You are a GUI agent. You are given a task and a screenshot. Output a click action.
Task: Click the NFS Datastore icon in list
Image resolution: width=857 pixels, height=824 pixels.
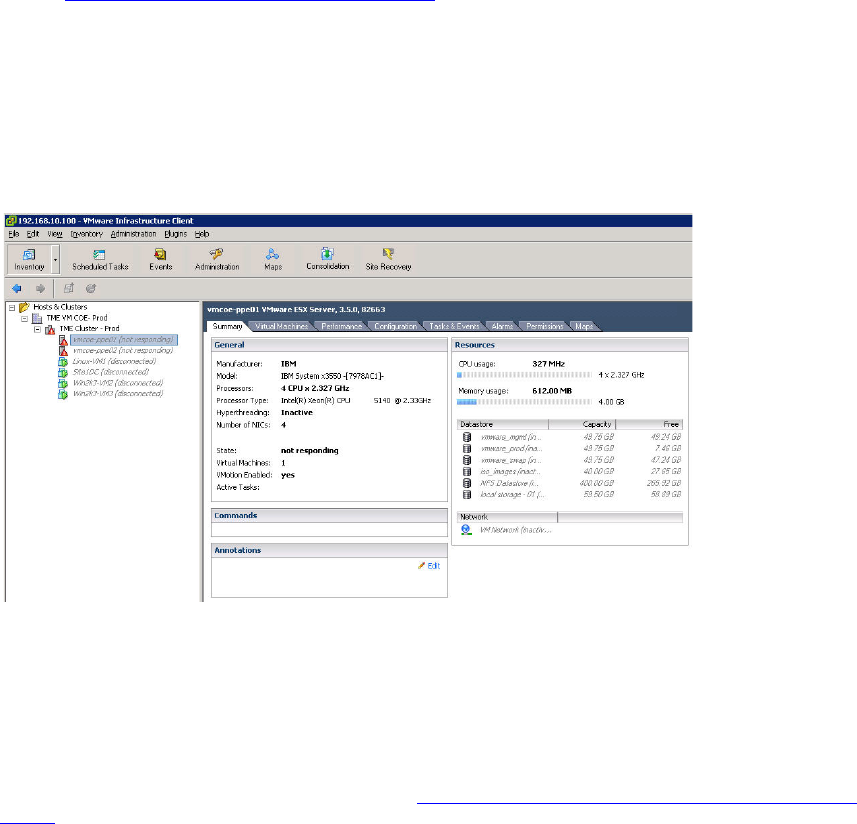pyautogui.click(x=466, y=482)
